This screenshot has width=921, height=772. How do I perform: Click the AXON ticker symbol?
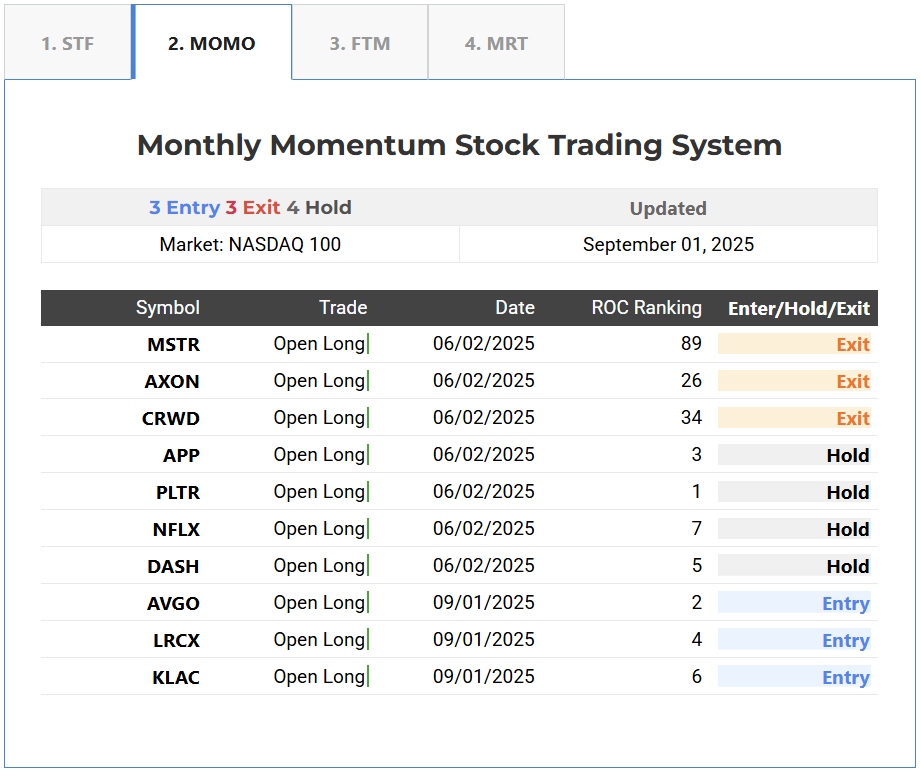point(172,382)
